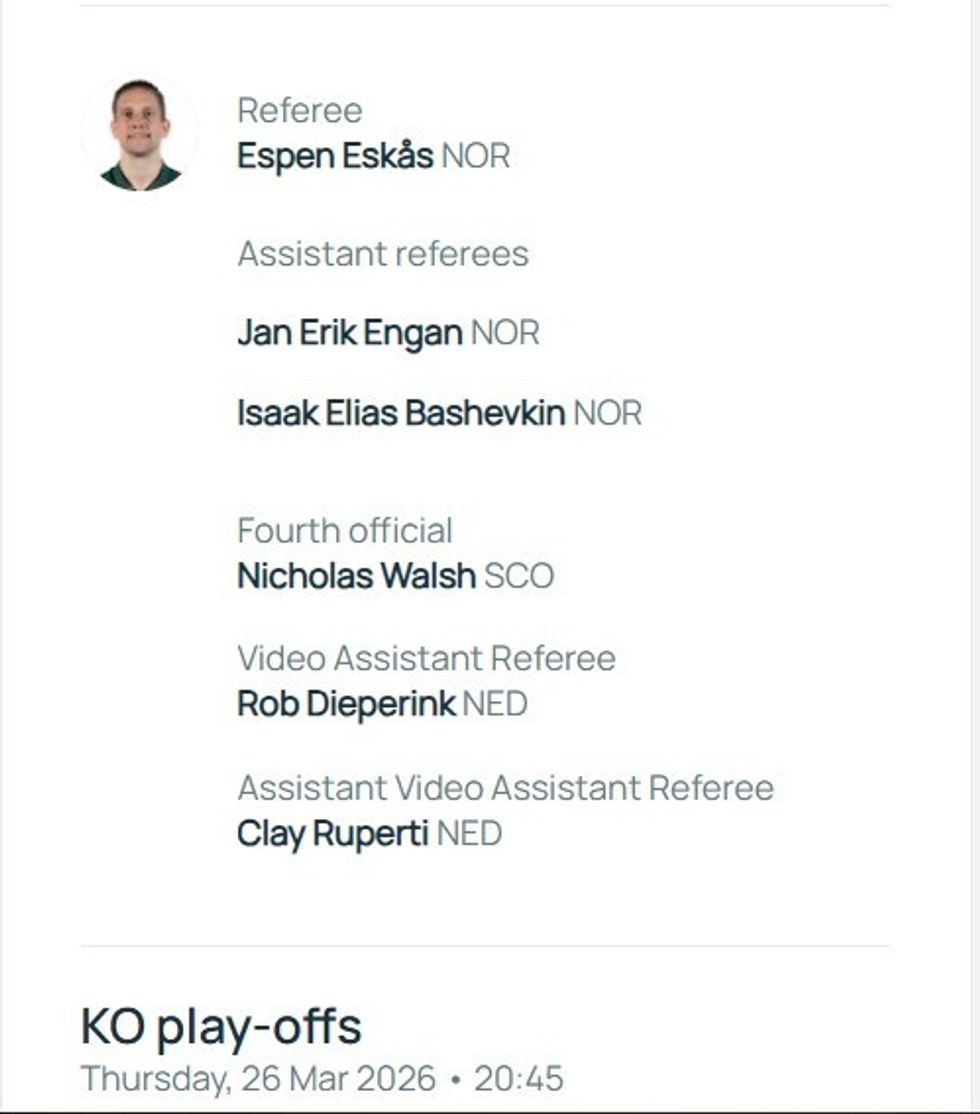The image size is (980, 1114).
Task: Click the referee's profile photo
Action: point(140,134)
